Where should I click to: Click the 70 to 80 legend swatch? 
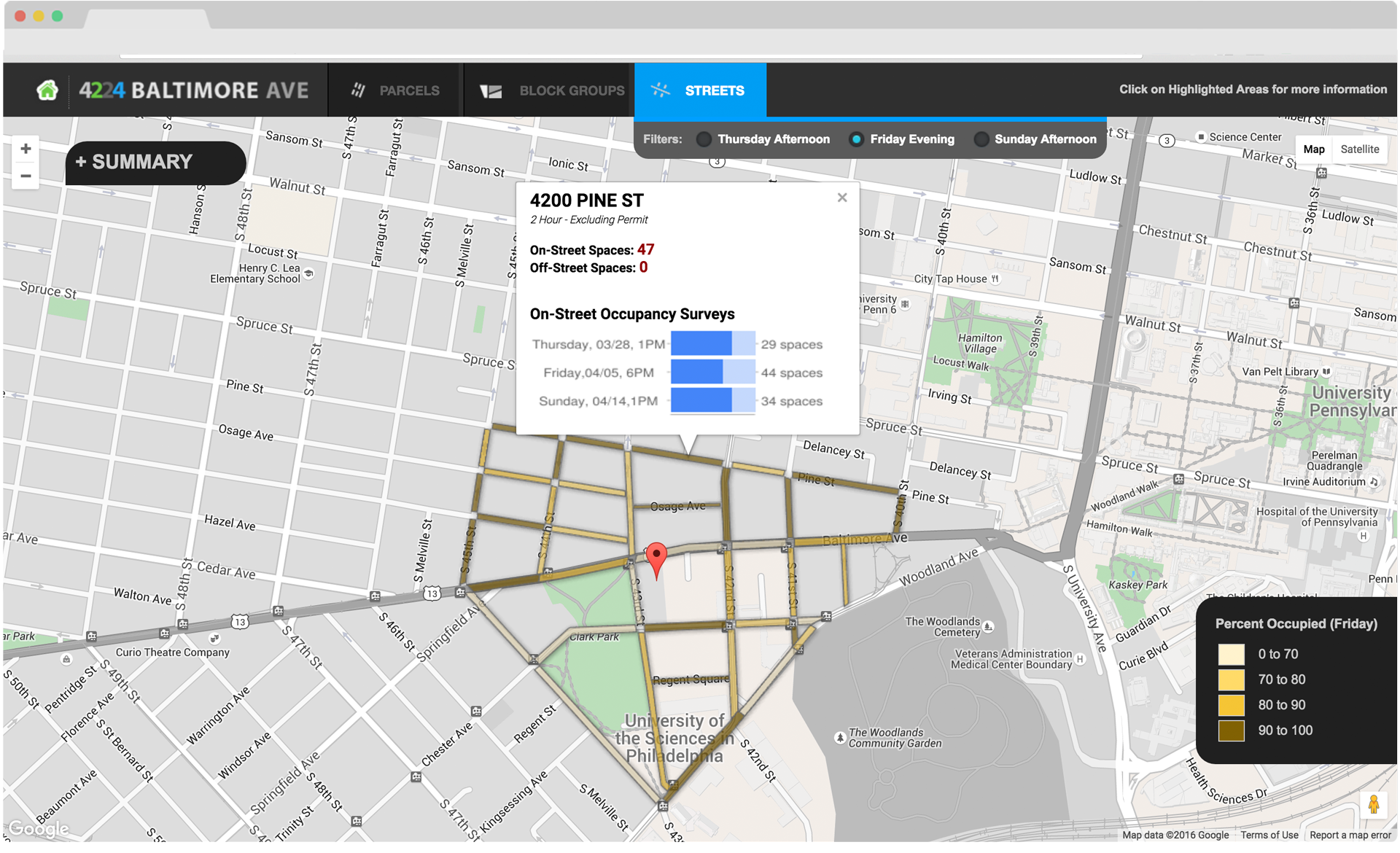point(1232,679)
